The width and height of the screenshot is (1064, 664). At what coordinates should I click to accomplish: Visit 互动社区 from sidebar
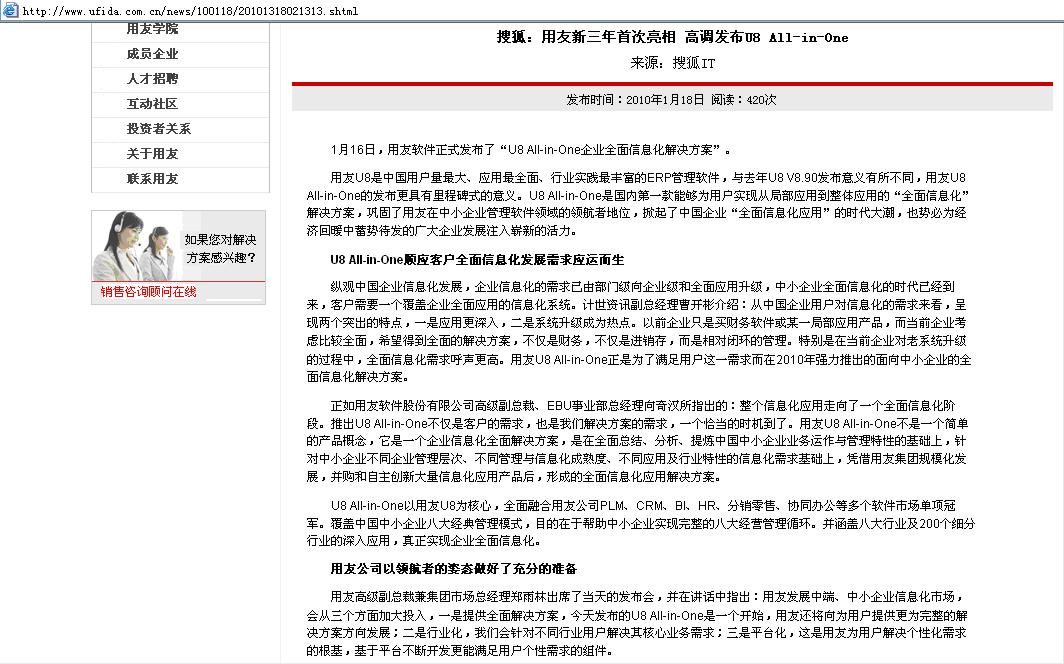152,104
